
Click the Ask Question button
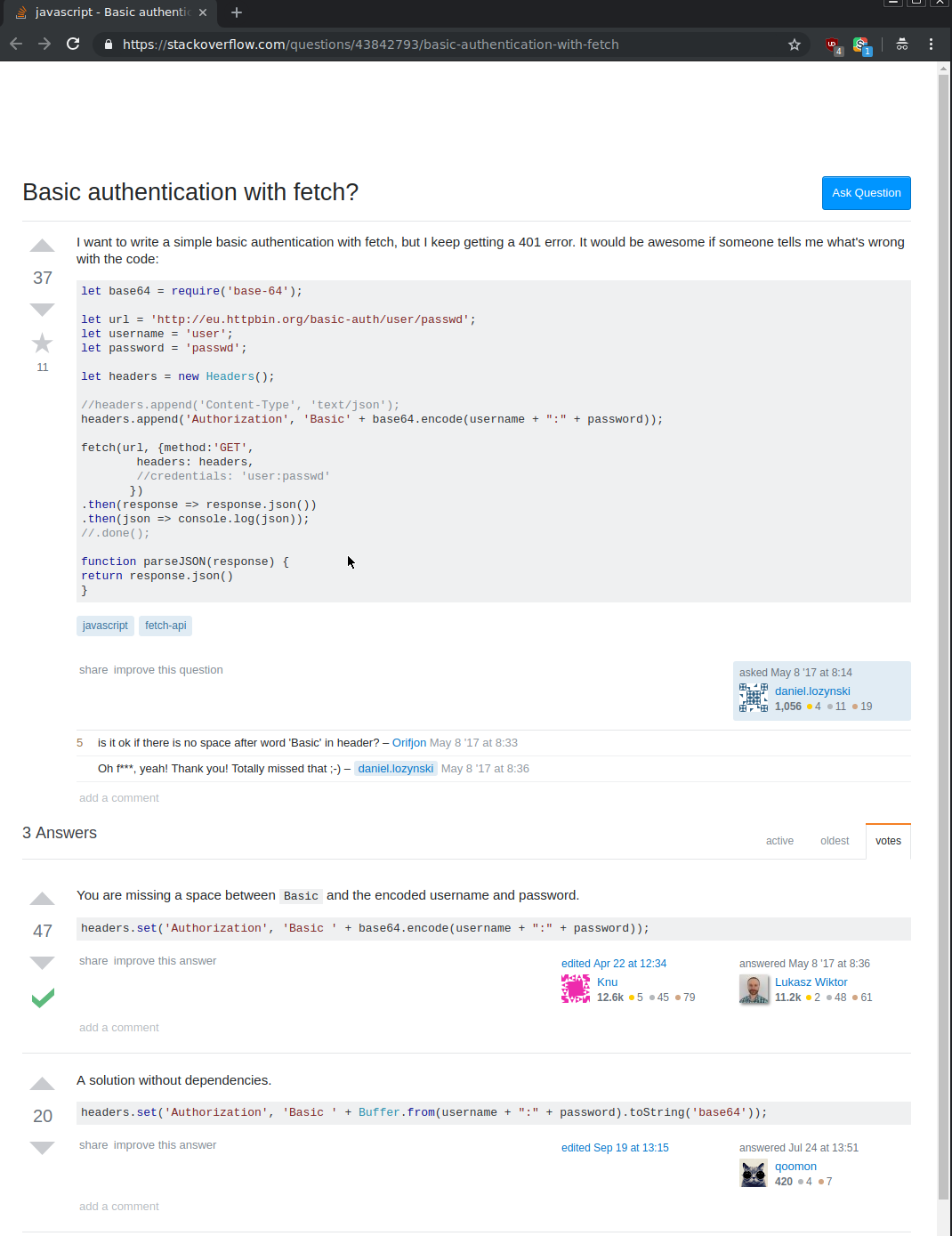point(865,192)
